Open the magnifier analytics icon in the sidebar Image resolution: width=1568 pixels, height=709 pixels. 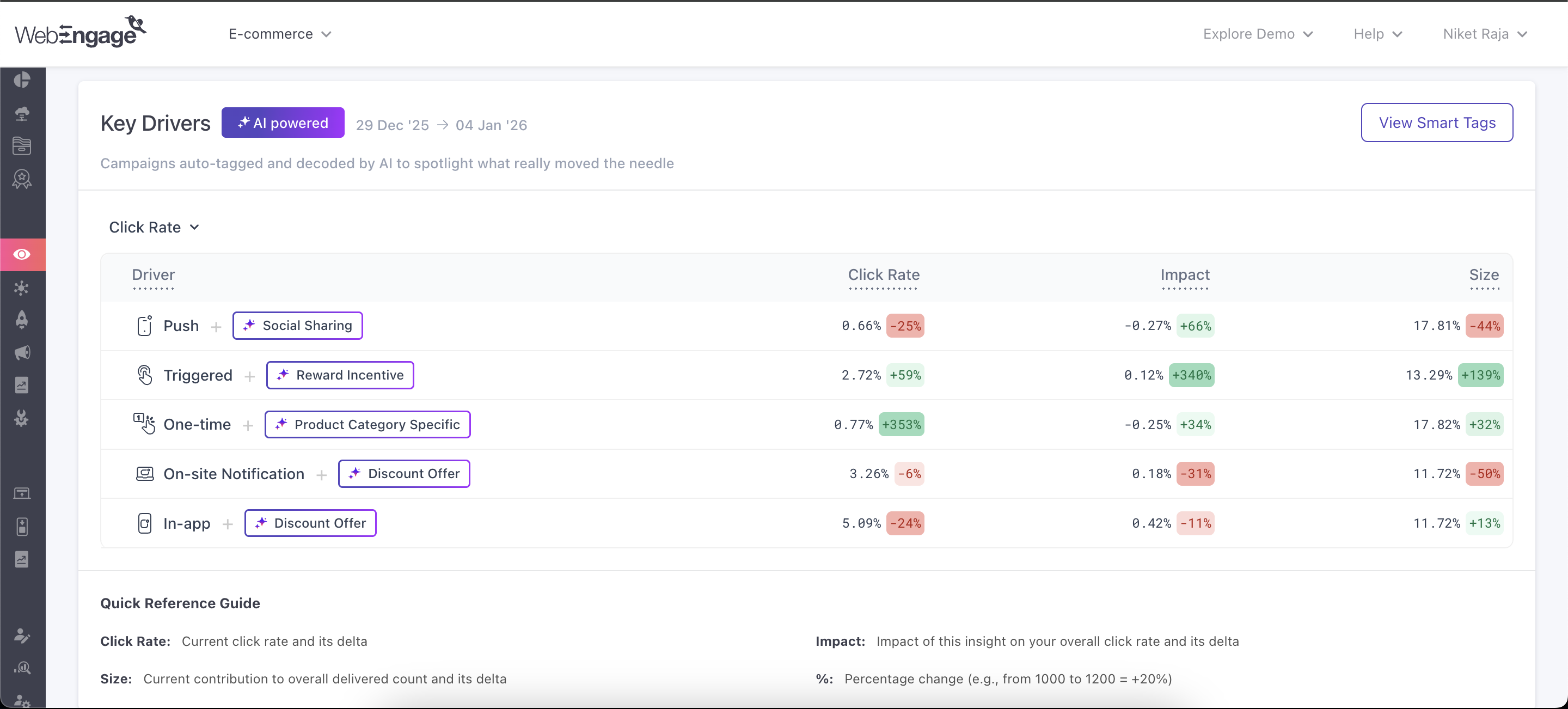[22, 668]
